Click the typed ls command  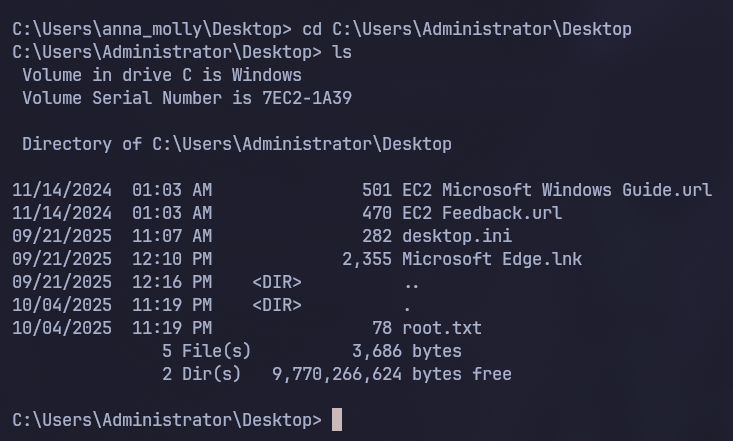pos(341,52)
